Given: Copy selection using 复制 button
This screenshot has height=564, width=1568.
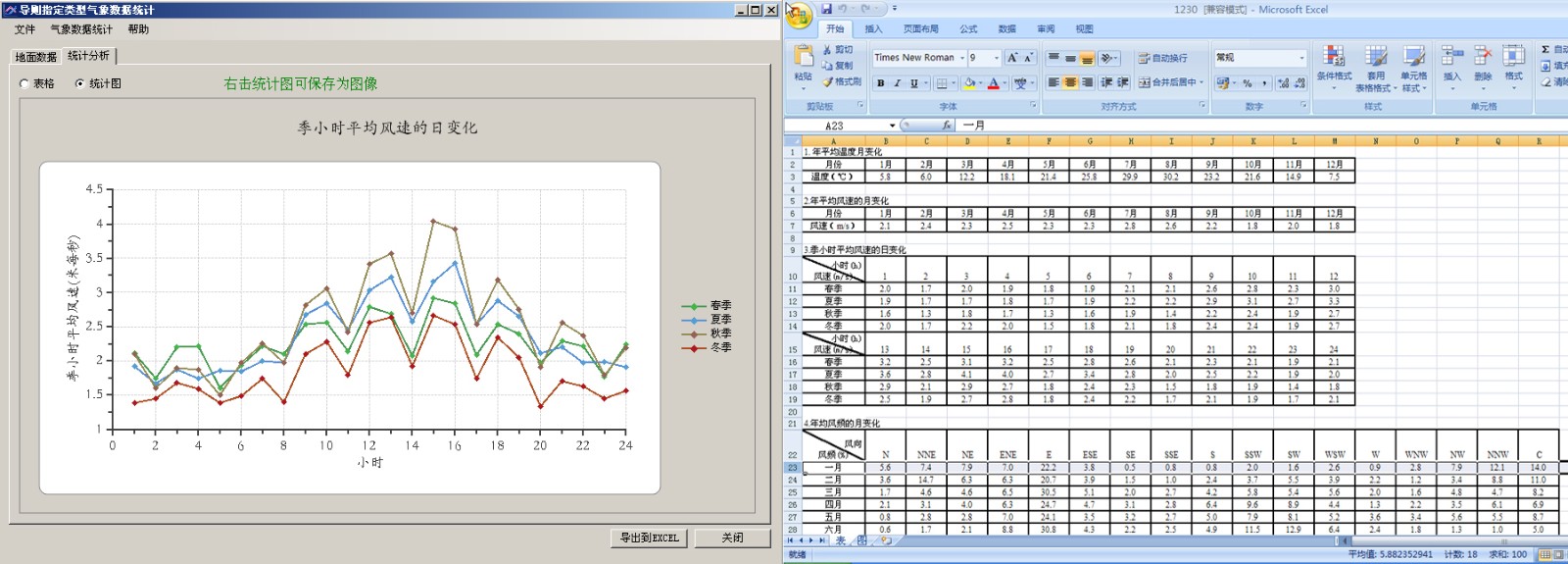Looking at the screenshot, I should (x=838, y=66).
